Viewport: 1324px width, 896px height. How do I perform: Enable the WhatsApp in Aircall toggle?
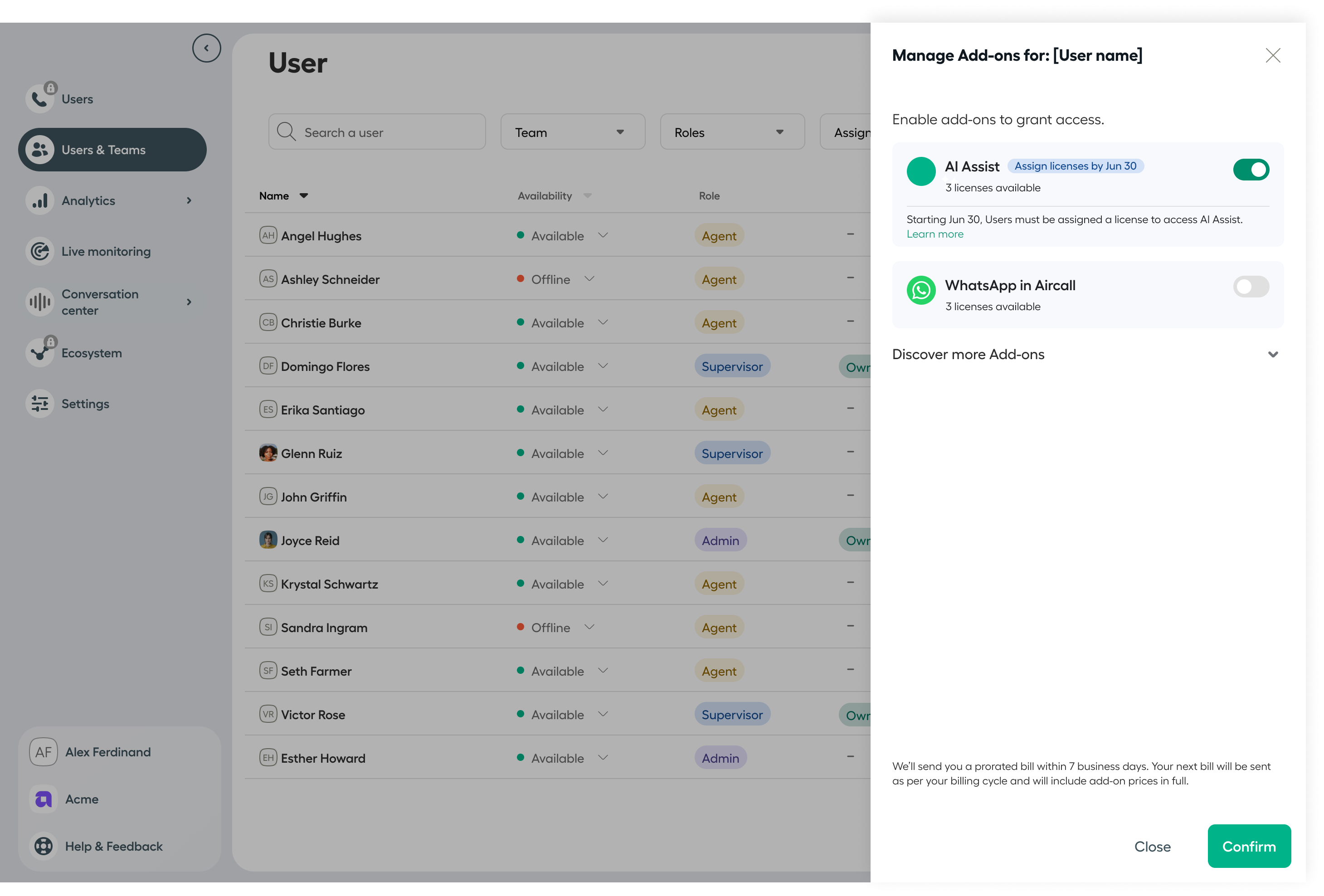1251,287
